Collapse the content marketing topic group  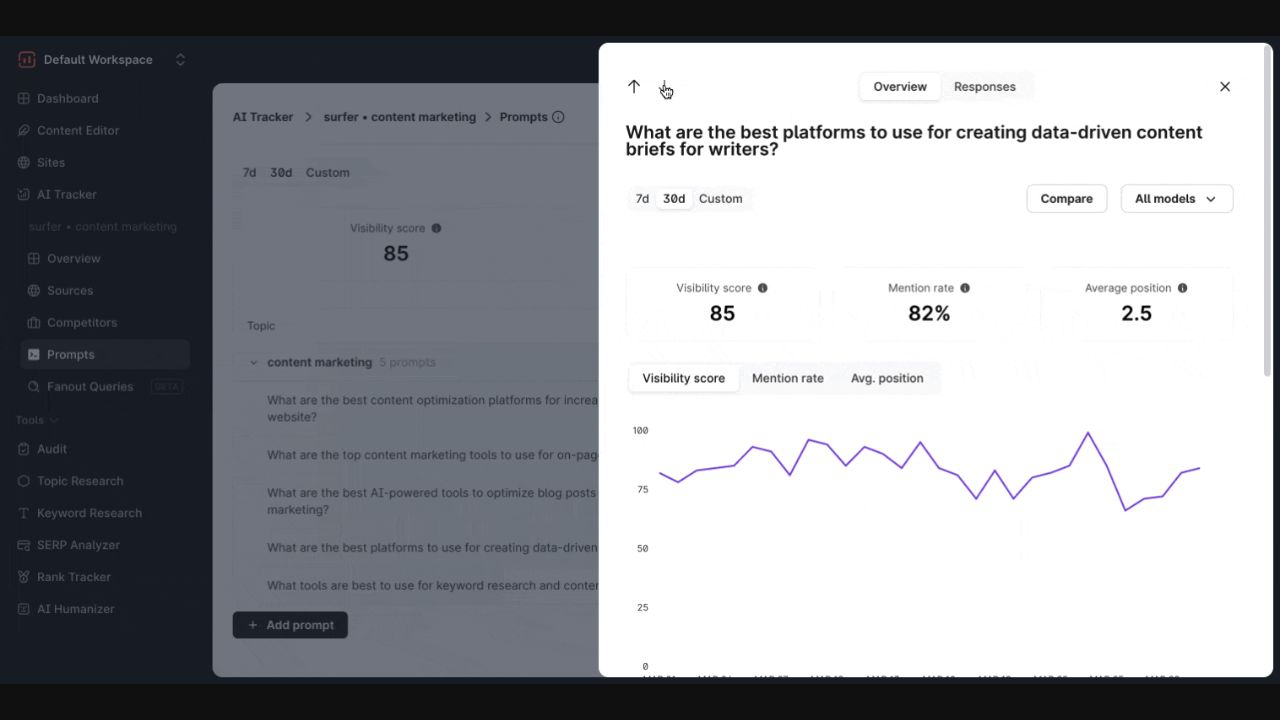click(254, 363)
